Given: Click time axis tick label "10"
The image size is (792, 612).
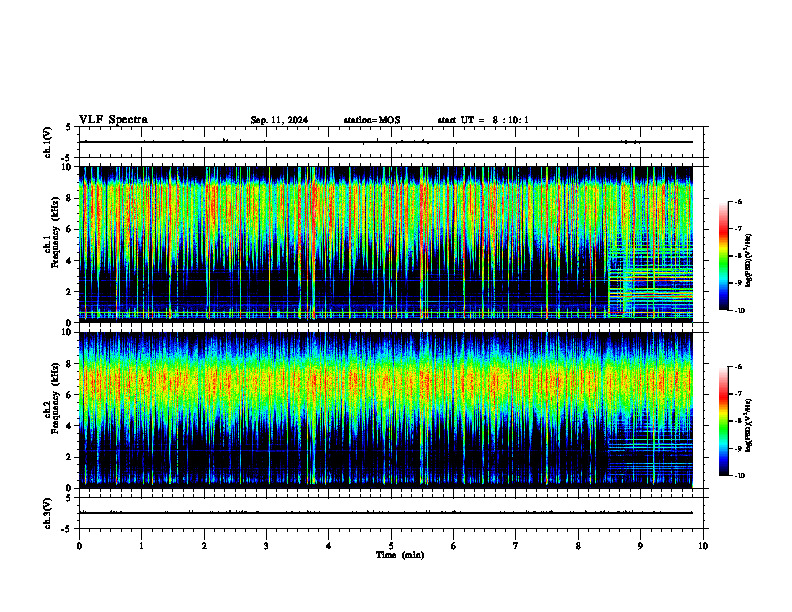Looking at the screenshot, I should point(703,546).
